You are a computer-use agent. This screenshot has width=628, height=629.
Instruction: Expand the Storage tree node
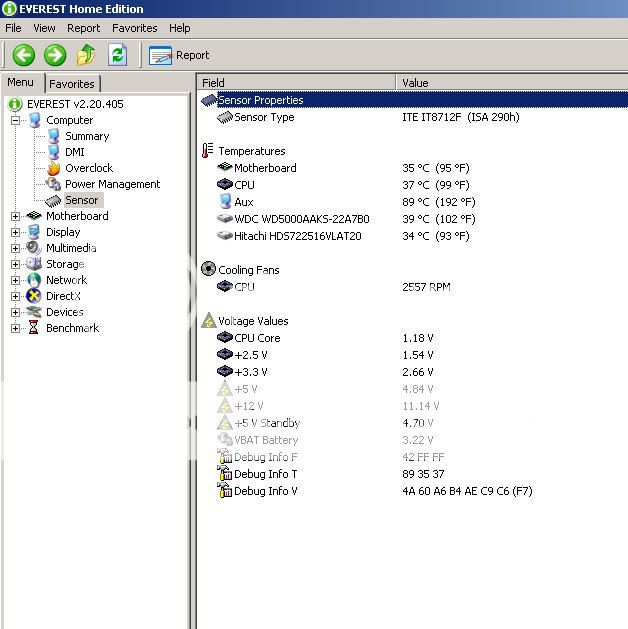point(15,264)
